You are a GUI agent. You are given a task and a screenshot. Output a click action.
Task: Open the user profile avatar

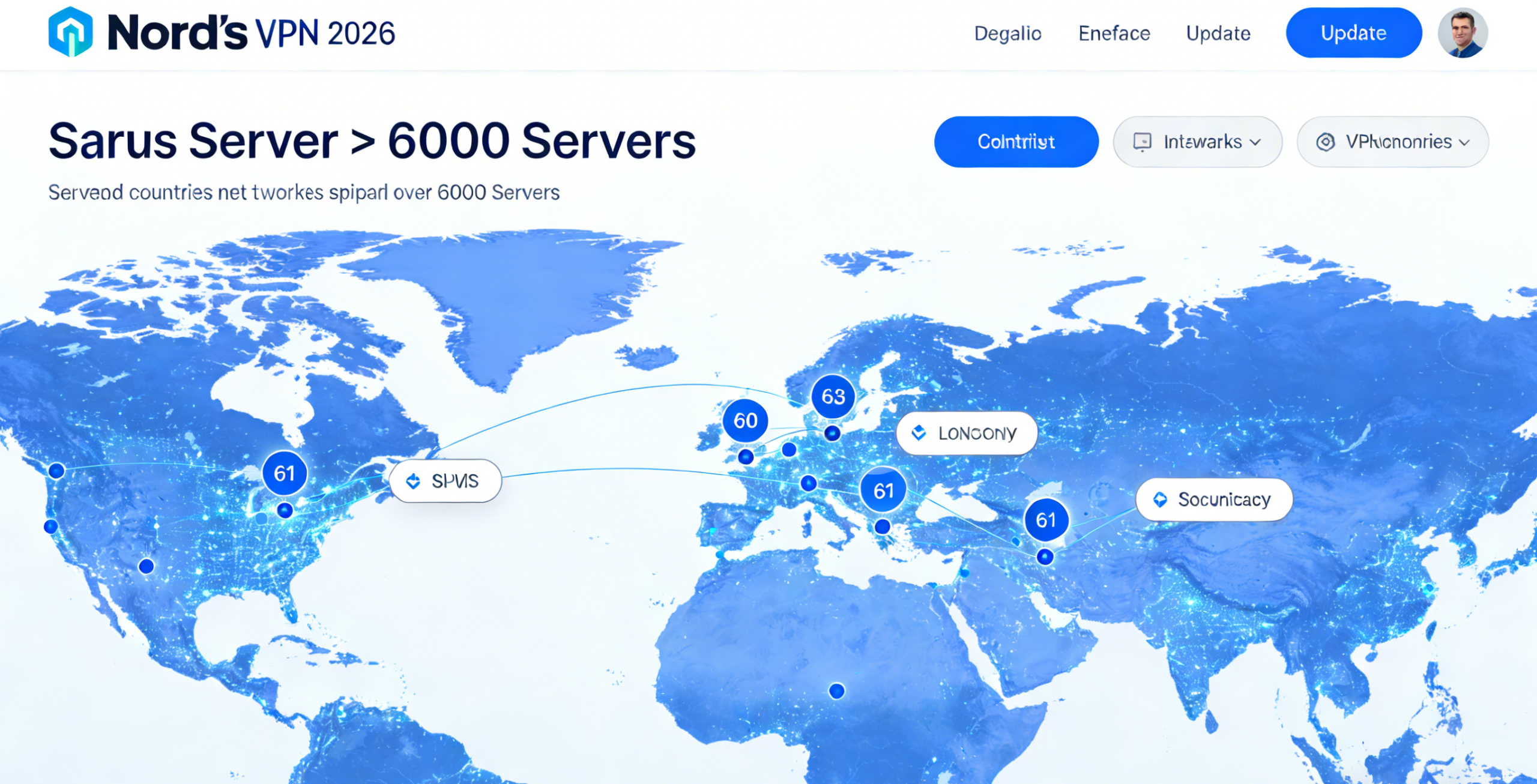1462,33
